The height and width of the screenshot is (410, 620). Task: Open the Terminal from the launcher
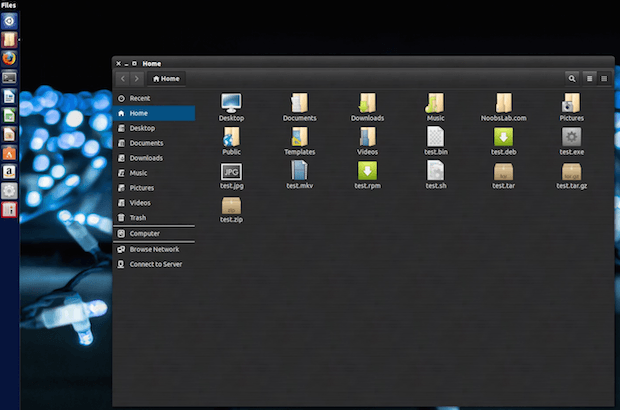(x=9, y=77)
